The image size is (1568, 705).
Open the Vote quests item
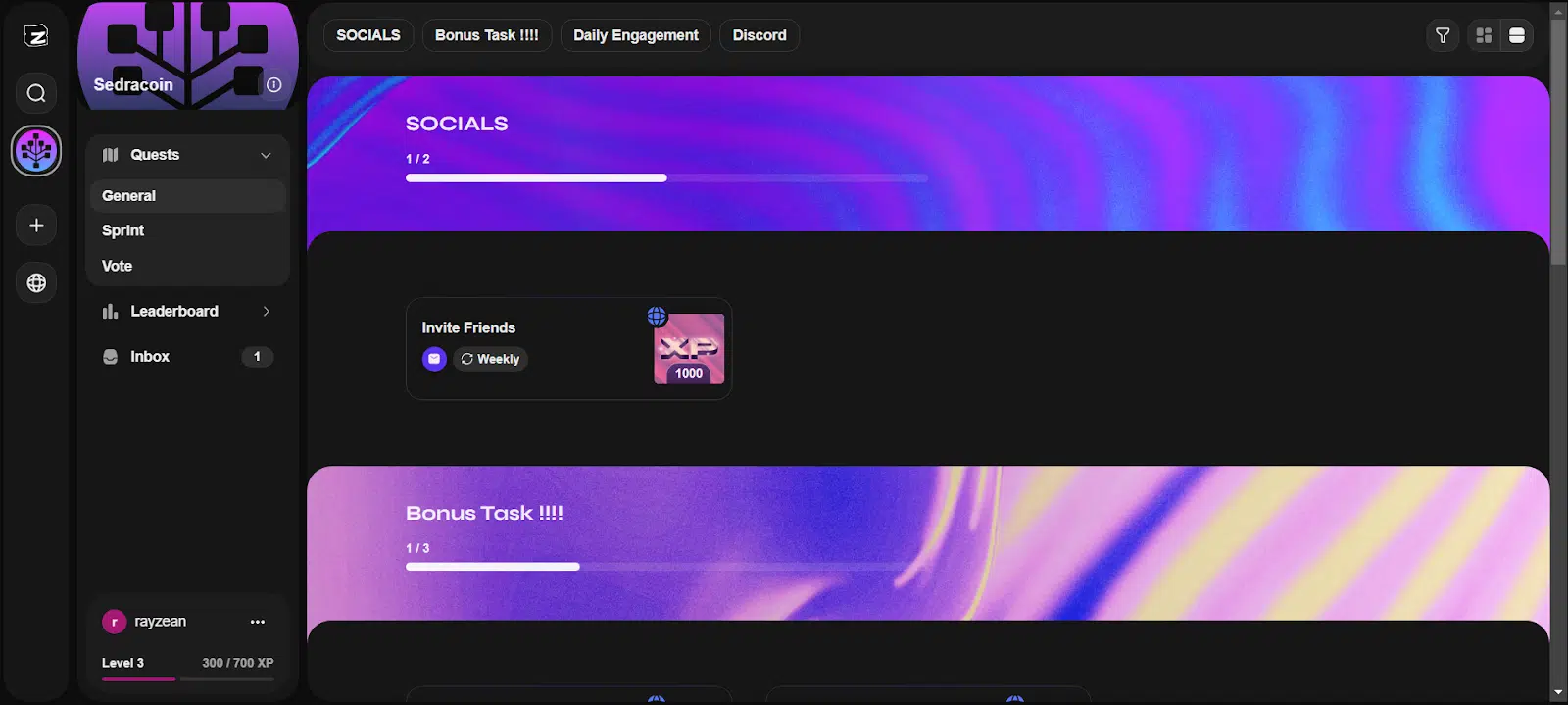(x=118, y=266)
